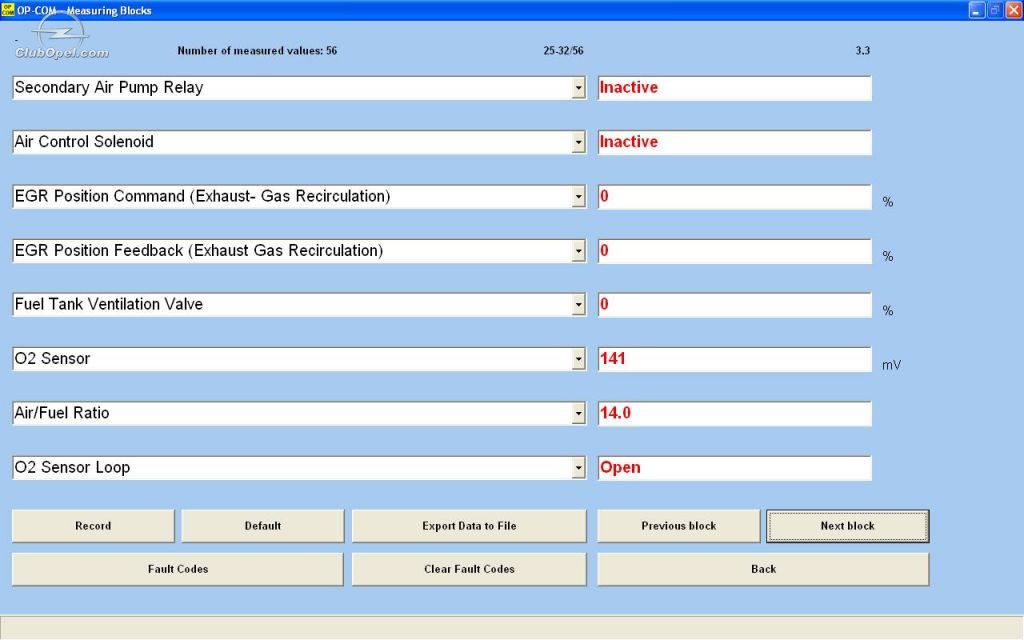Click the EGR Position Feedback value field
Screen dimensions: 1024x640
tap(735, 251)
